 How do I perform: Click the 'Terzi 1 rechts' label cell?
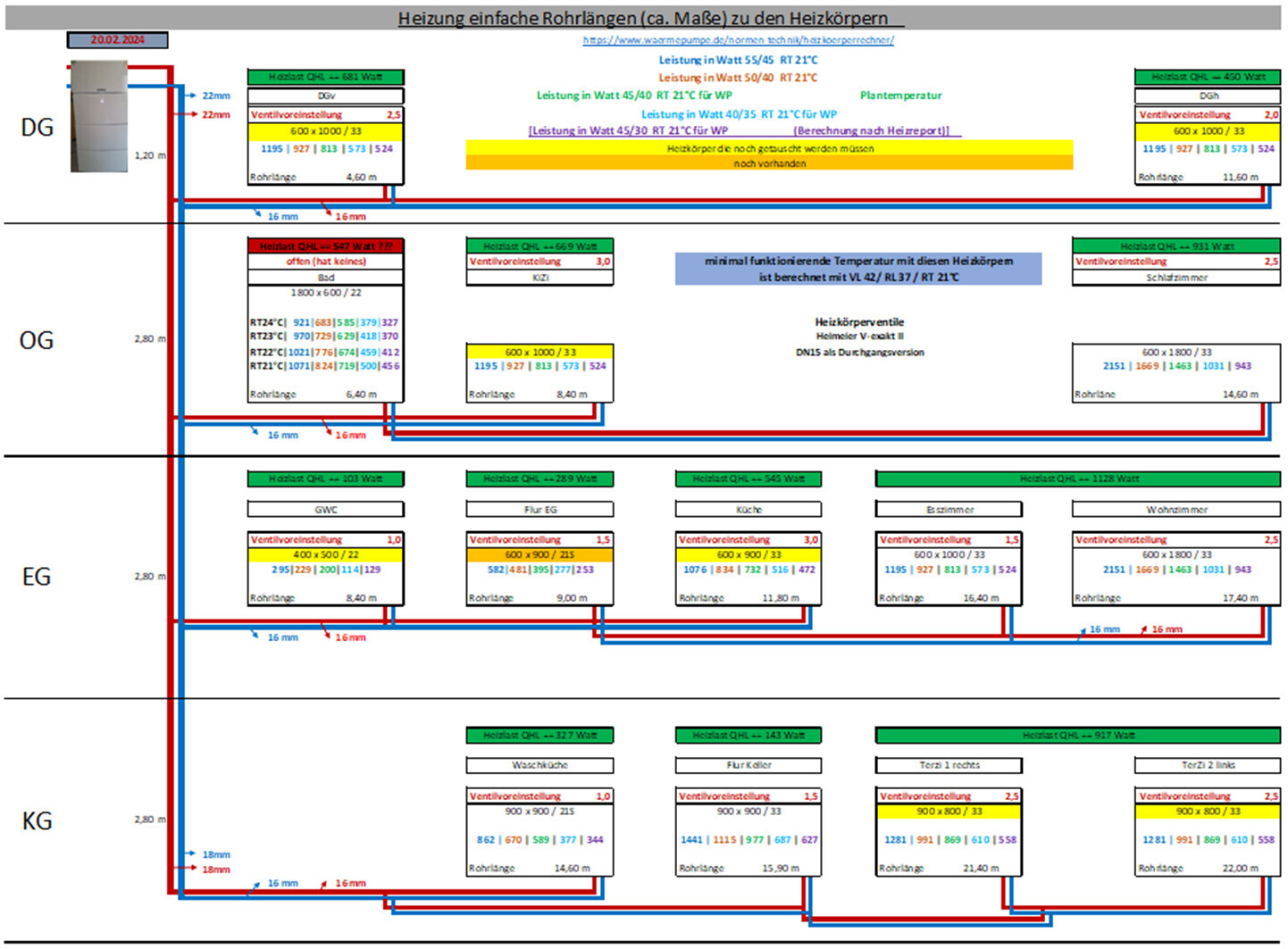point(949,765)
